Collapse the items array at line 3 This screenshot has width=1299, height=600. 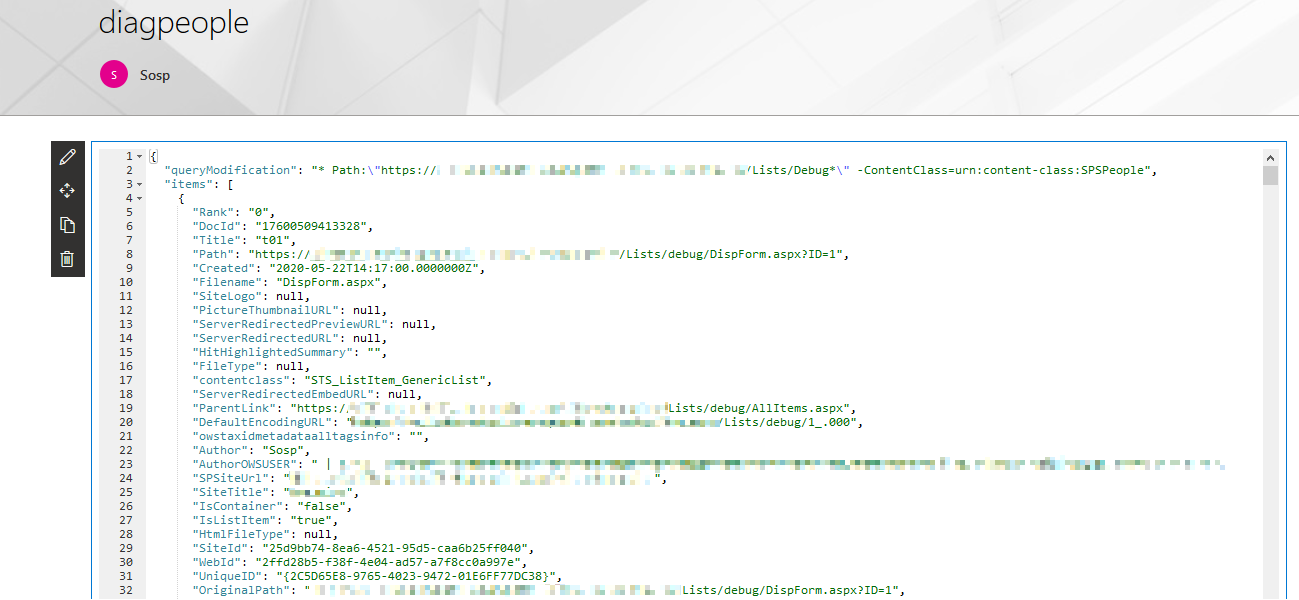coord(139,184)
